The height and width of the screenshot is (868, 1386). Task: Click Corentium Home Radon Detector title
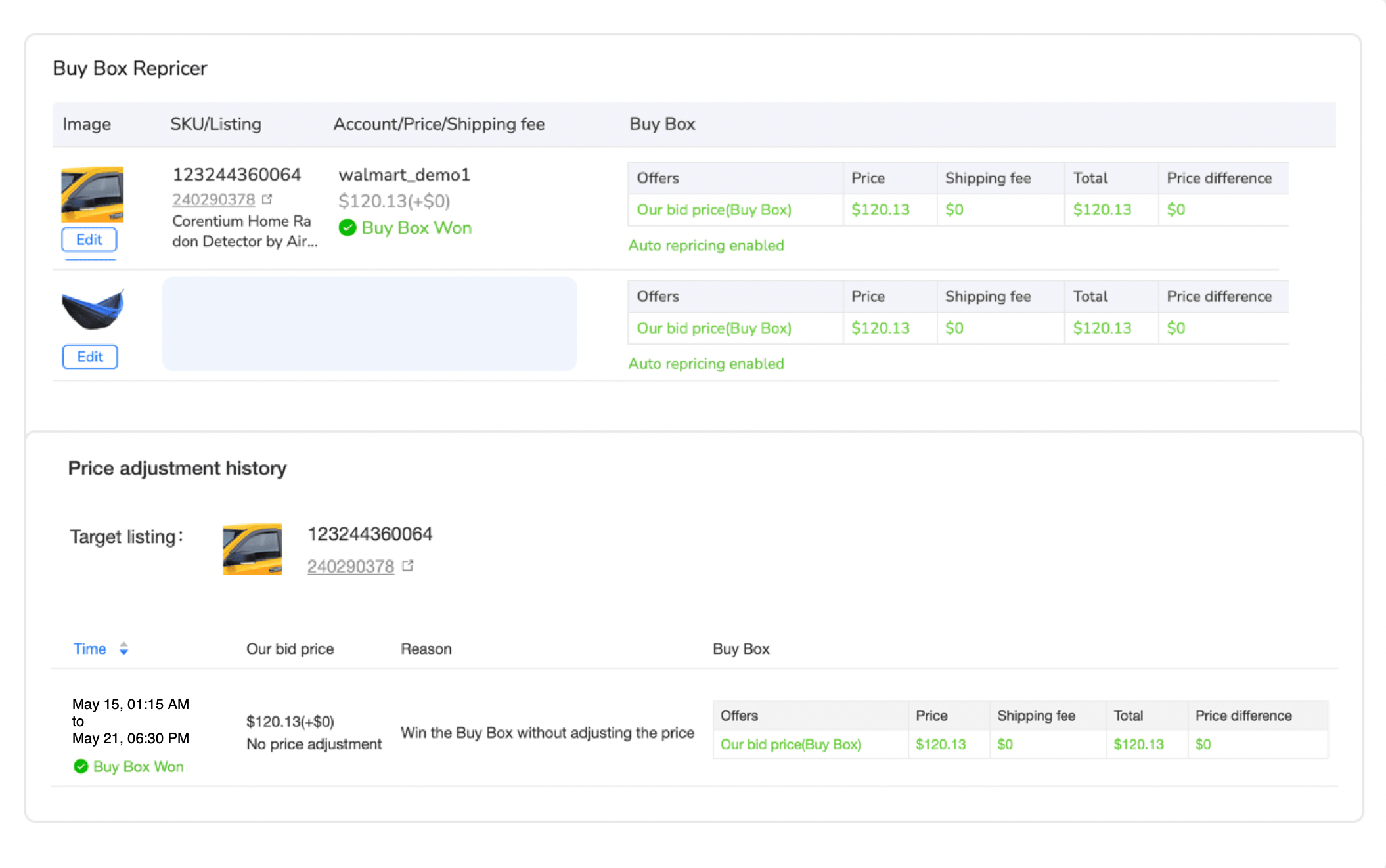[x=244, y=231]
